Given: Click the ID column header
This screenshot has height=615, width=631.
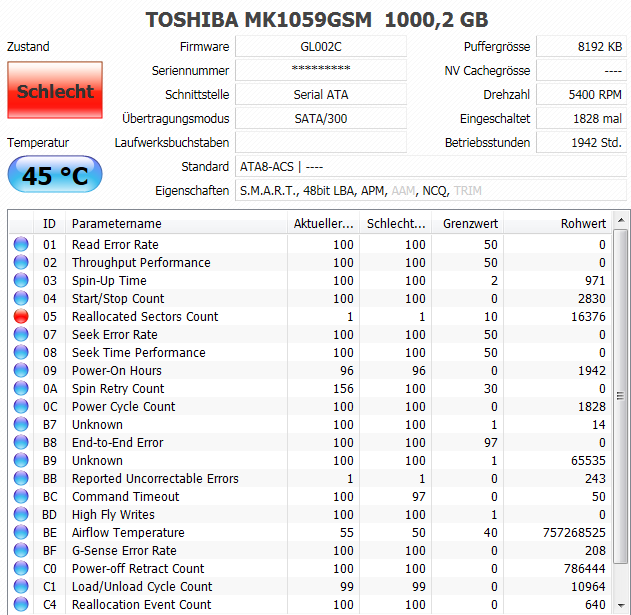Looking at the screenshot, I should pyautogui.click(x=49, y=223).
